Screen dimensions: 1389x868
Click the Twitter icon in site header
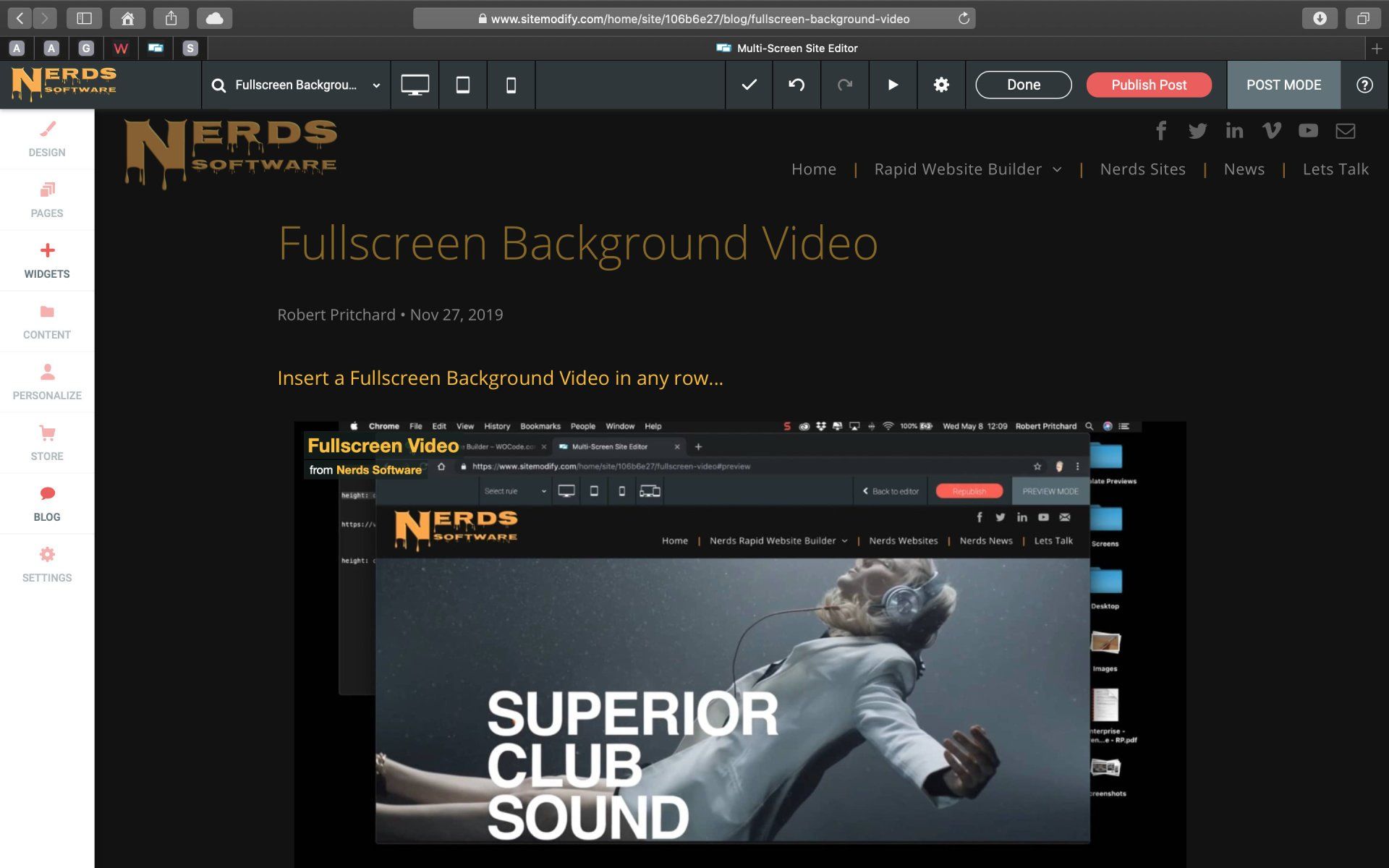pos(1197,131)
